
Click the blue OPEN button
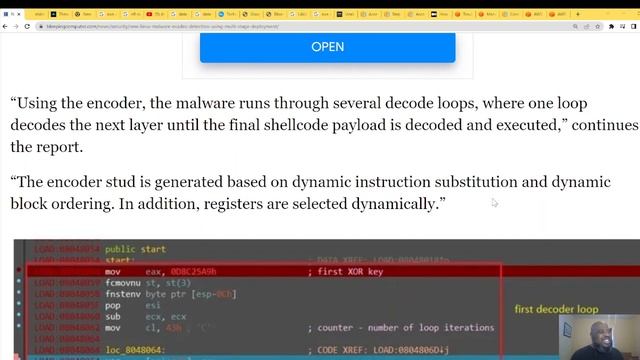[x=327, y=47]
